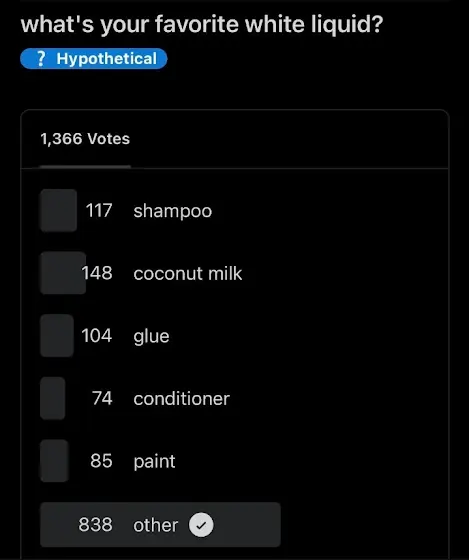Click the coconut milk vote bar
Viewport: 469px width, 560px height.
pyautogui.click(x=63, y=273)
